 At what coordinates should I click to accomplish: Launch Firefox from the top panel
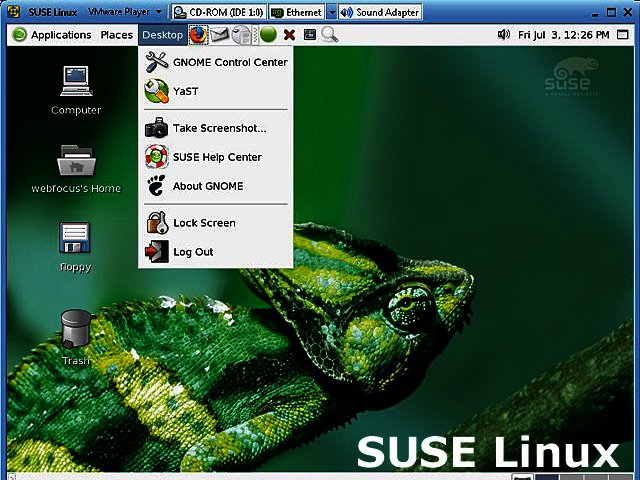[x=198, y=34]
